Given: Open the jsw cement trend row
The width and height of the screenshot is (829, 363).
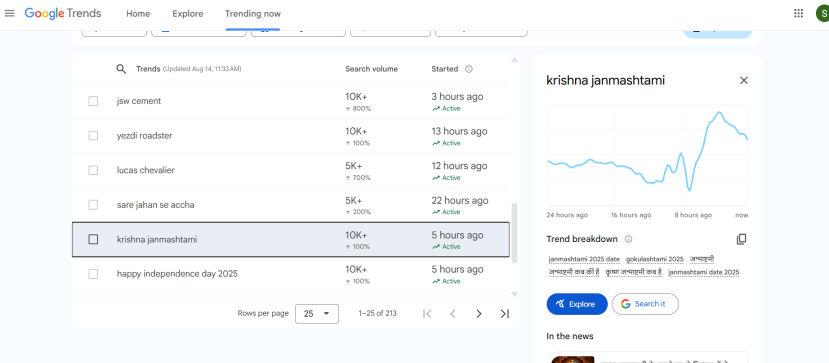Looking at the screenshot, I should [290, 101].
